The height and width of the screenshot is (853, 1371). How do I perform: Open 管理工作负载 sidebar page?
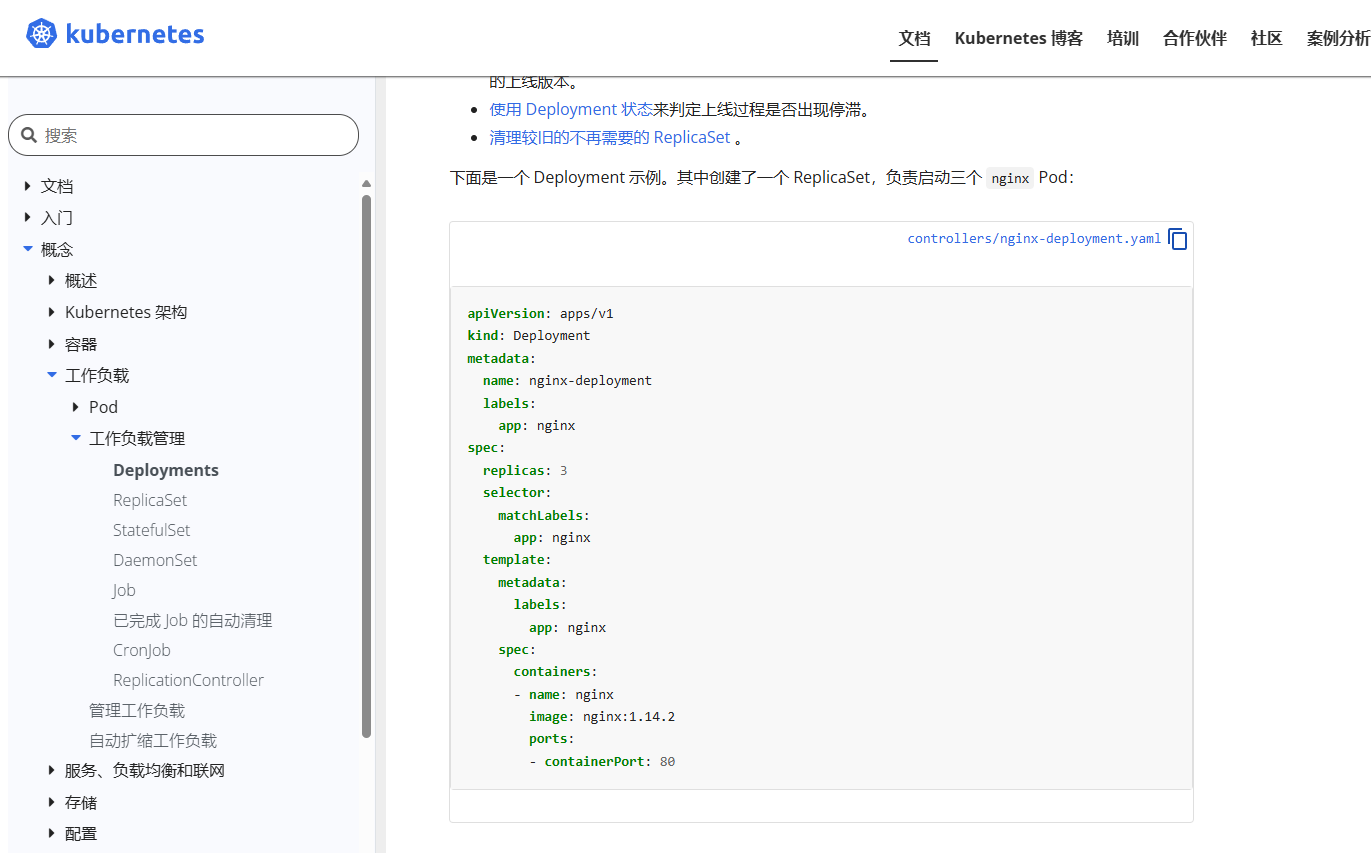click(137, 710)
